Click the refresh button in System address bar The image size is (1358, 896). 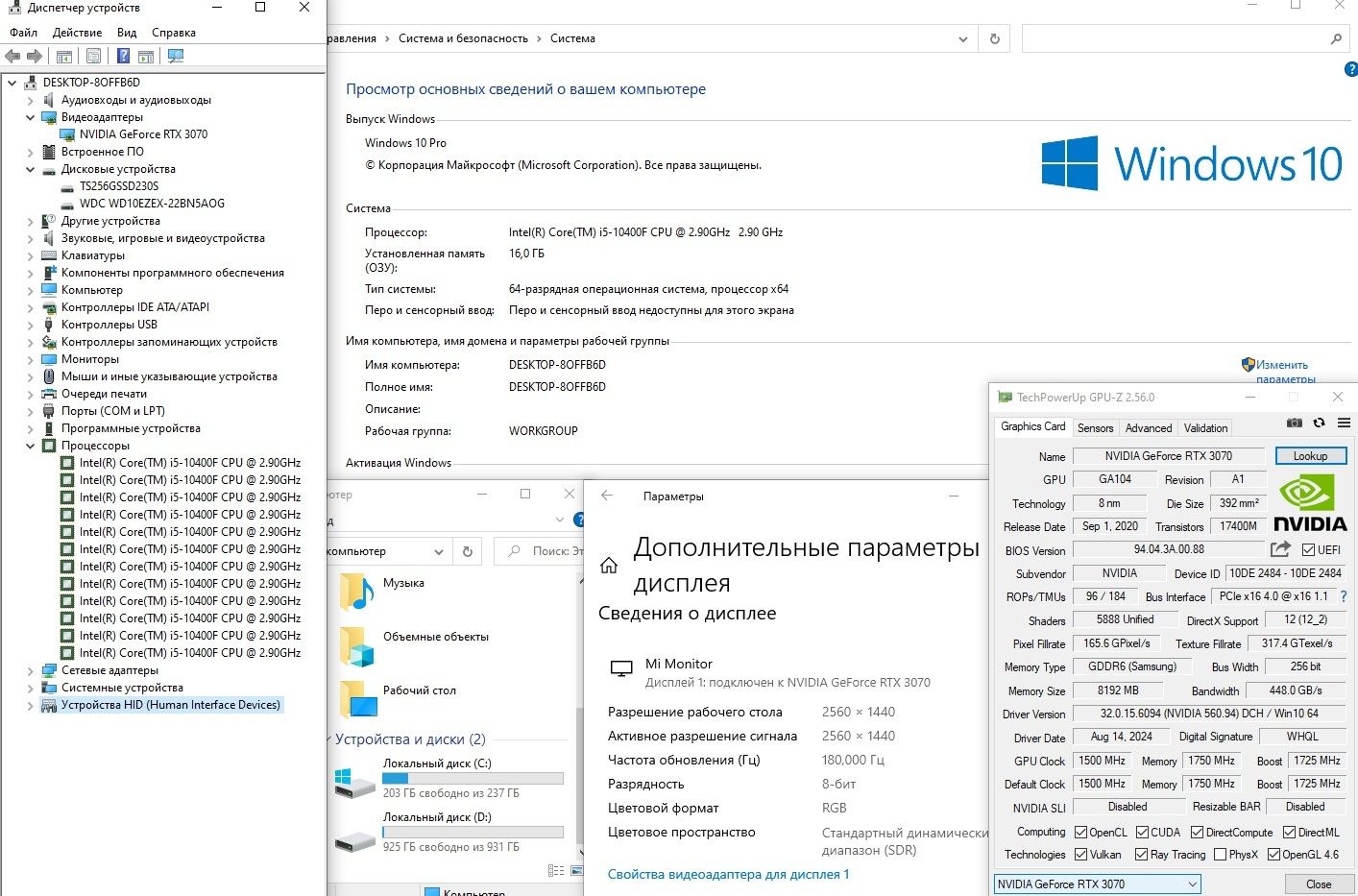pos(994,38)
